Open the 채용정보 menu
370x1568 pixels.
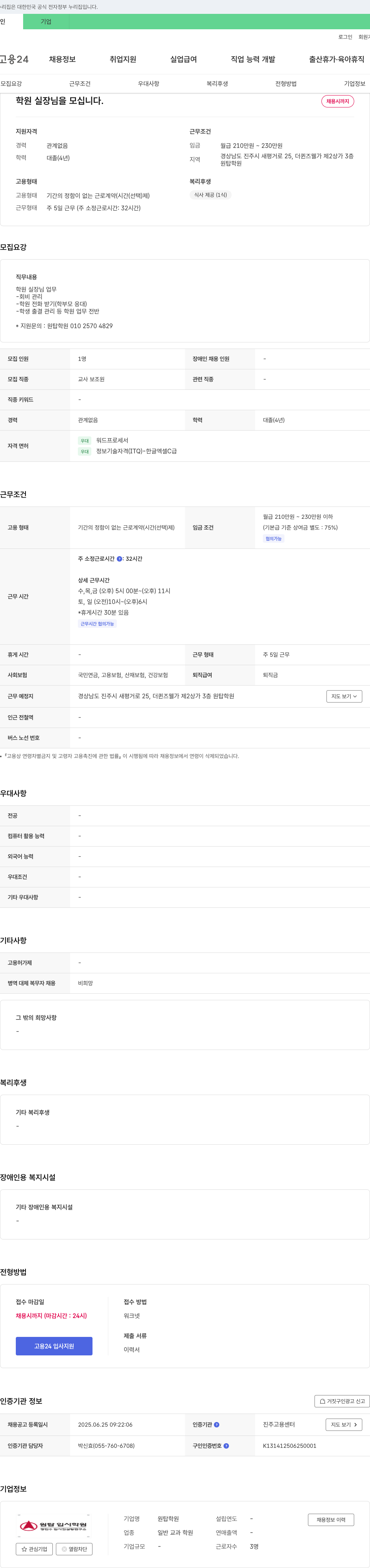click(x=62, y=59)
